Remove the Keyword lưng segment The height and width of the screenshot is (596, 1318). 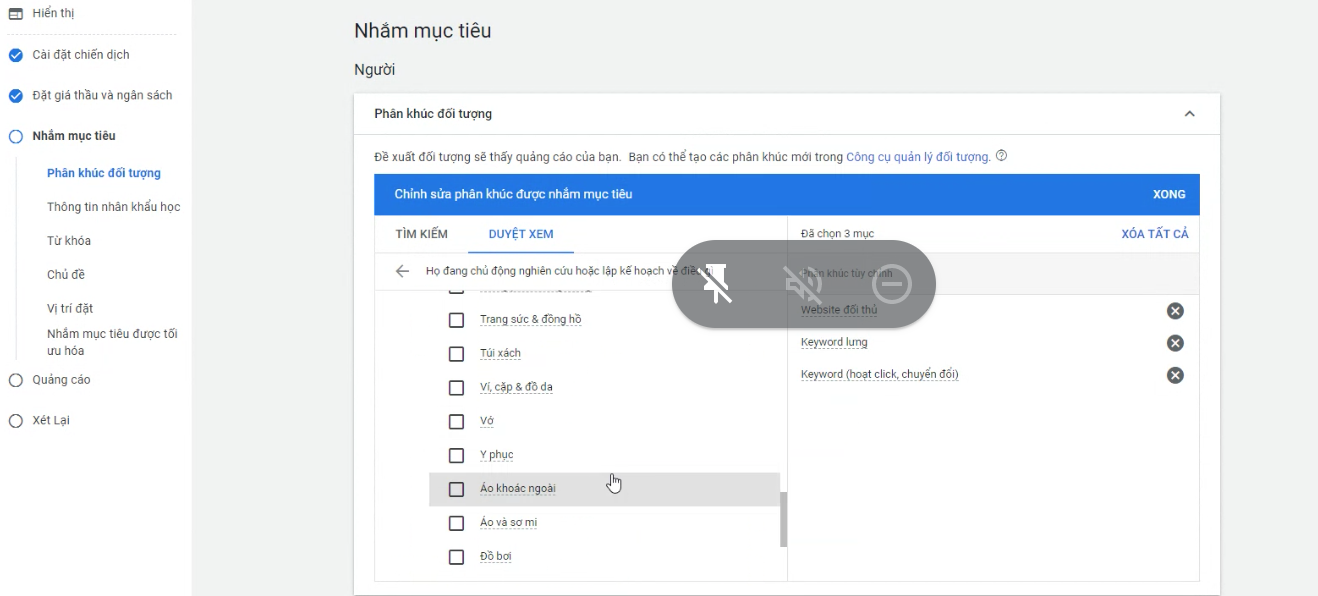(x=1175, y=343)
